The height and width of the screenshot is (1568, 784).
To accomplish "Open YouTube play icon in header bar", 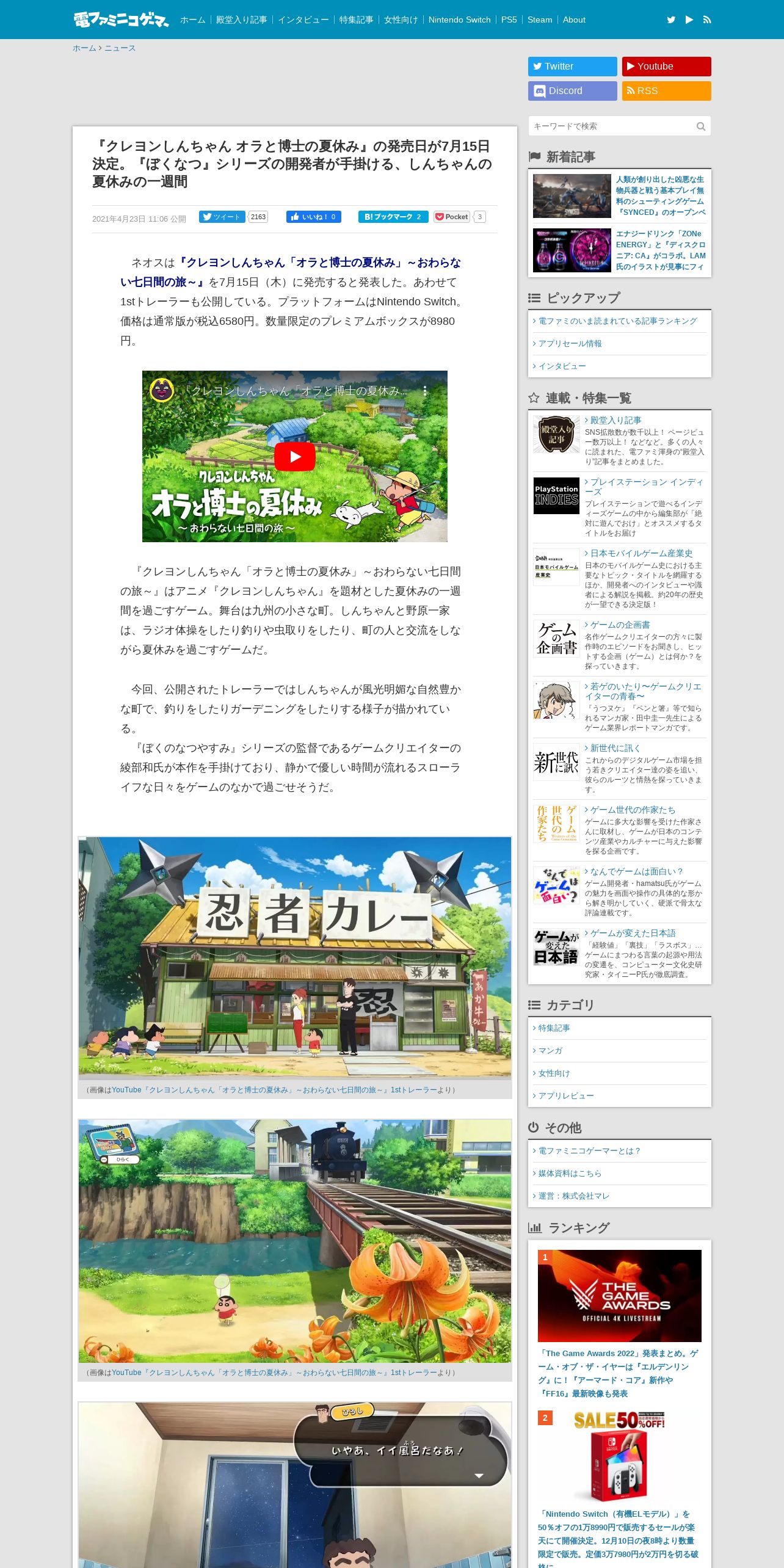I will click(x=689, y=20).
